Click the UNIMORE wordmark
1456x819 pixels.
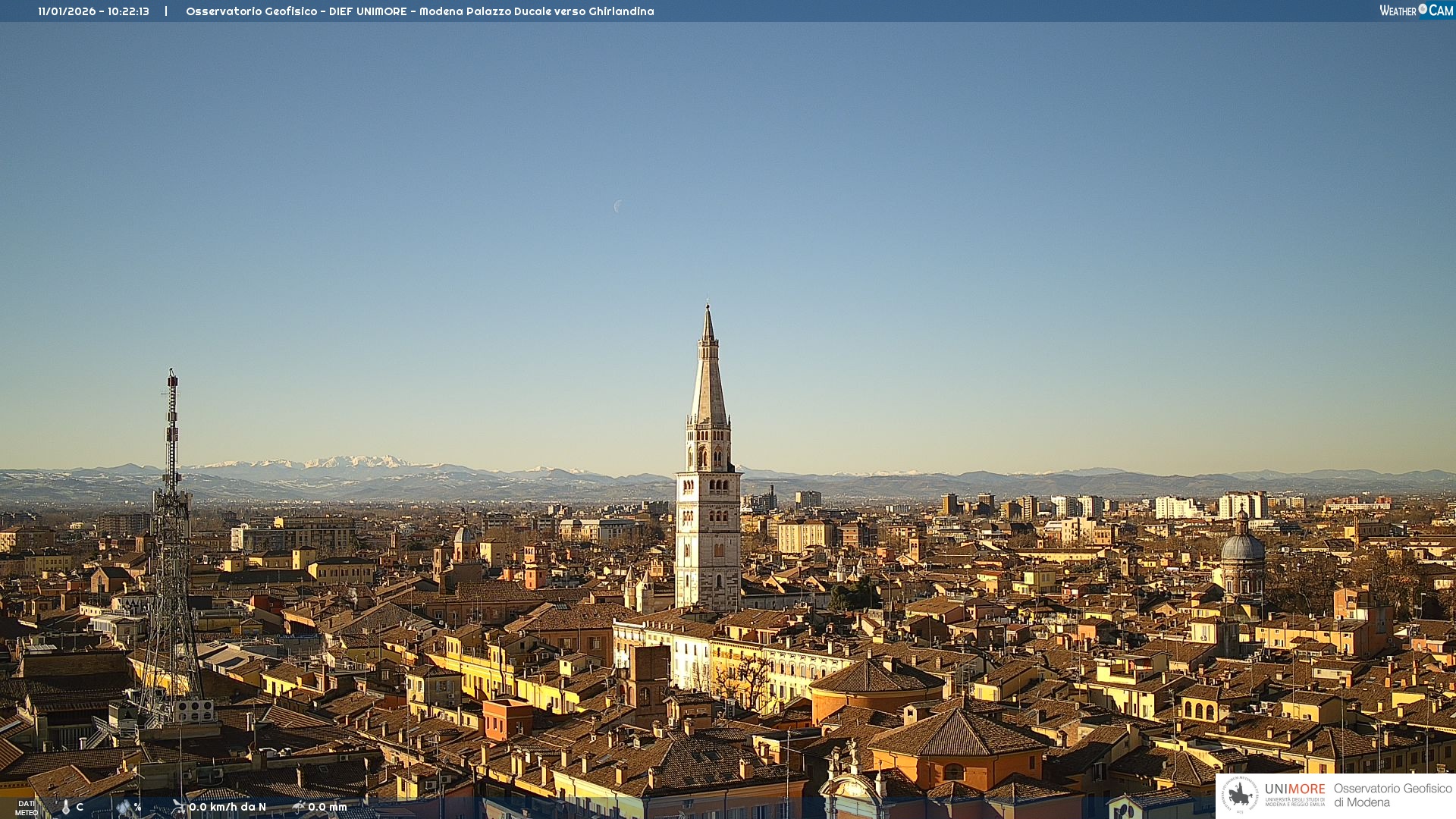coord(1294,789)
